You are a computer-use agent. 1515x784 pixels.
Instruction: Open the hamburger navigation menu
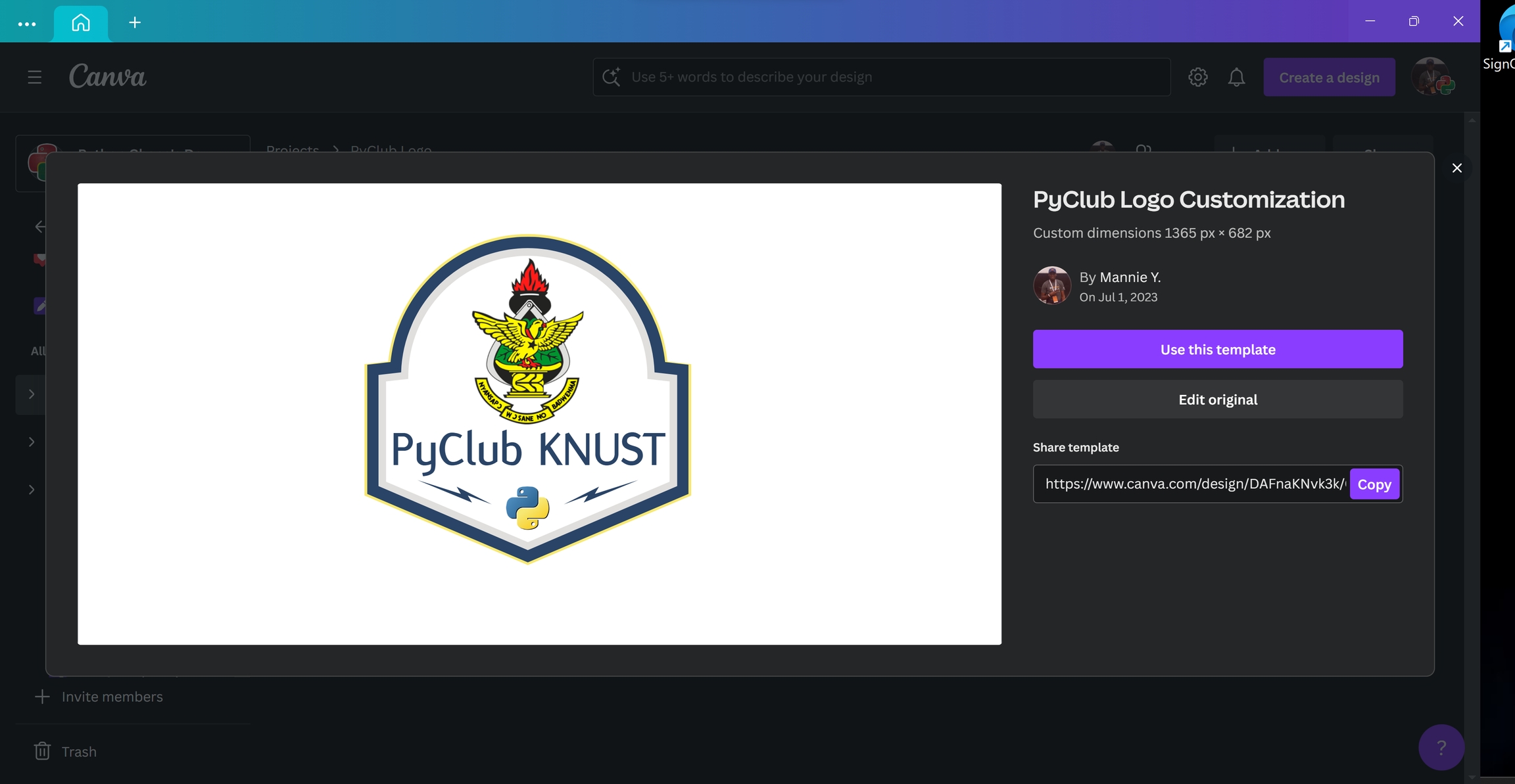(34, 78)
